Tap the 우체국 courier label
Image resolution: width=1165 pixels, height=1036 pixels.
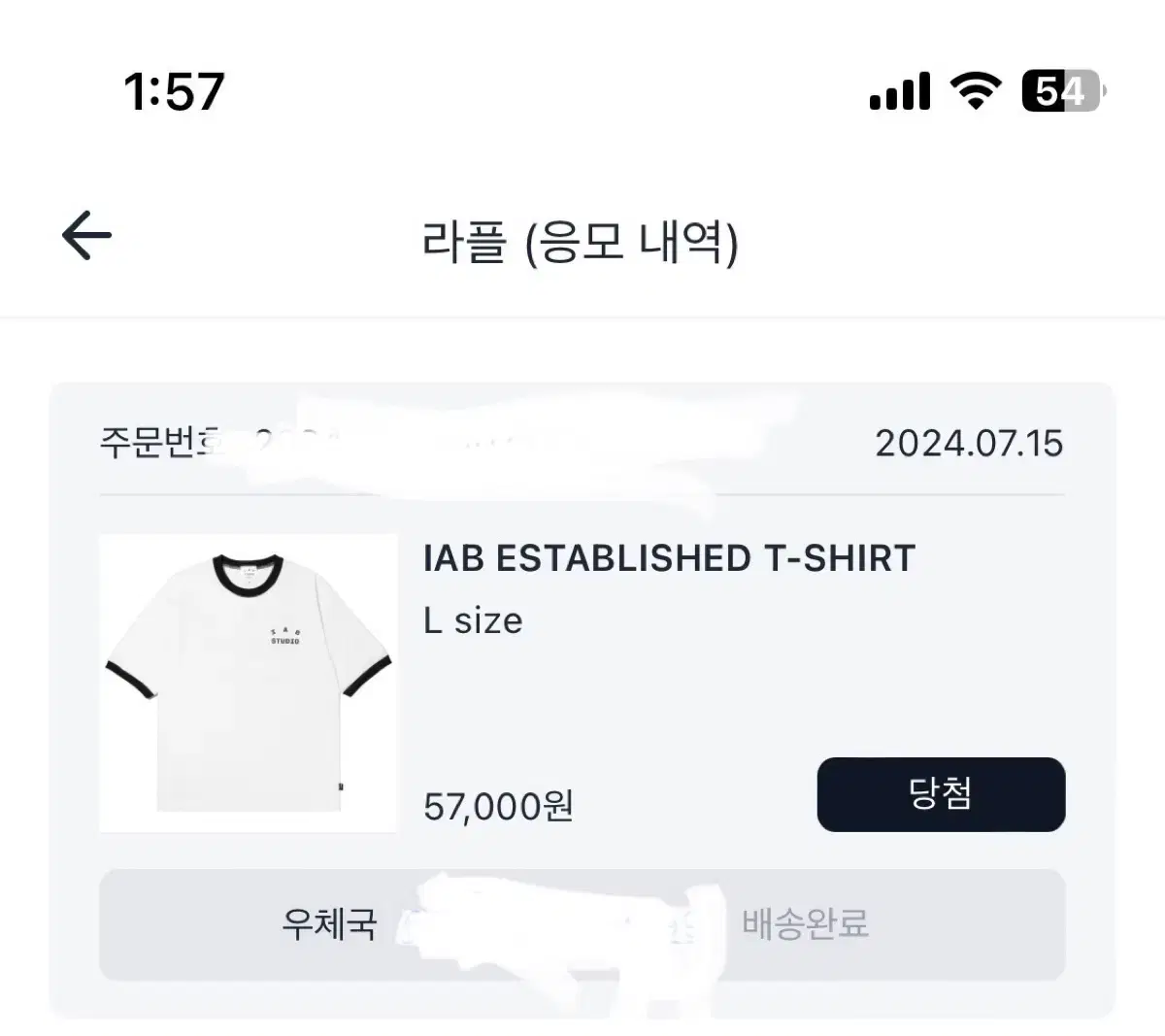(x=329, y=923)
